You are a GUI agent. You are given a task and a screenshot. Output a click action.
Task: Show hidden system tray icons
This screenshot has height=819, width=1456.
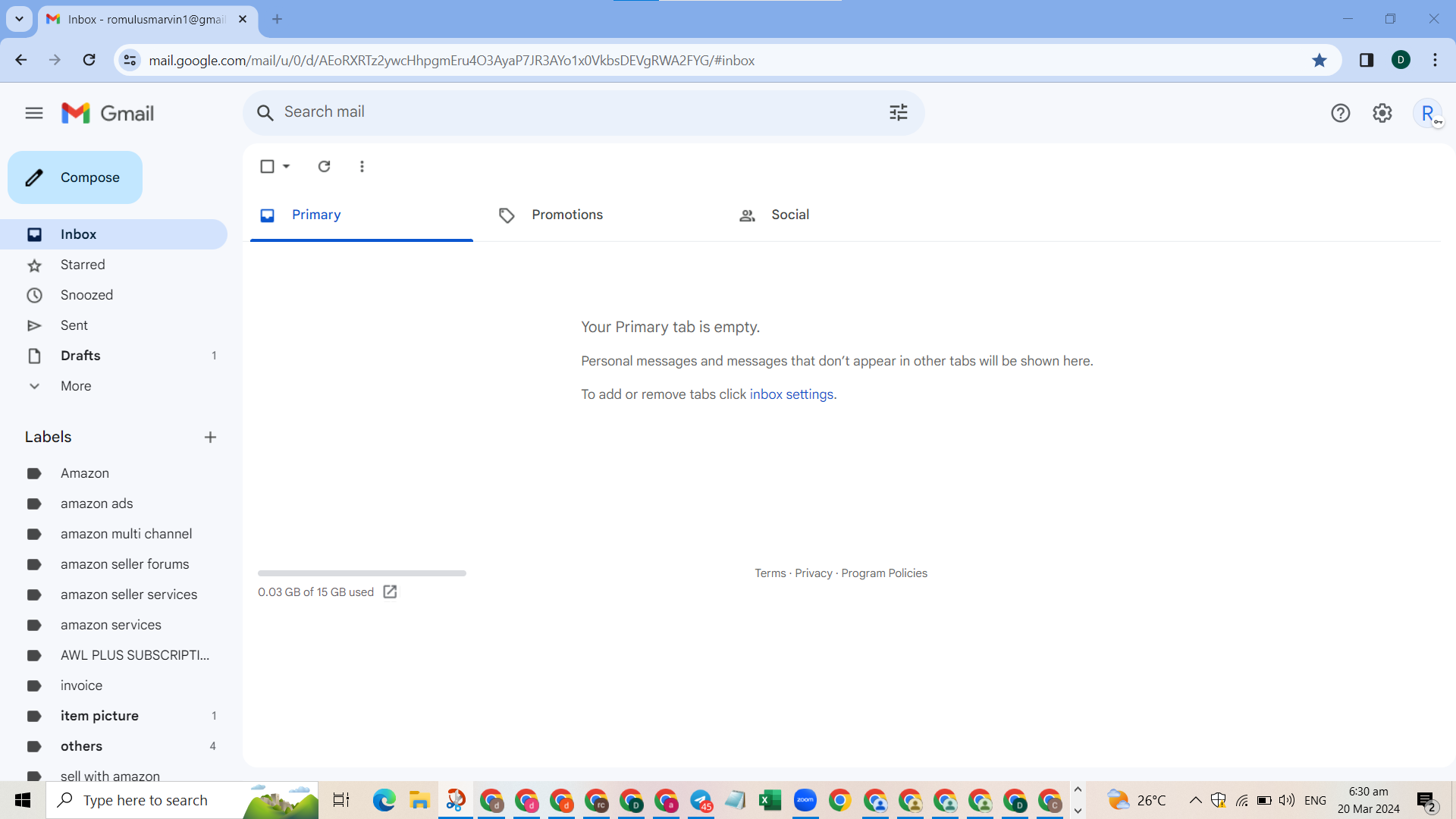pyautogui.click(x=1195, y=800)
